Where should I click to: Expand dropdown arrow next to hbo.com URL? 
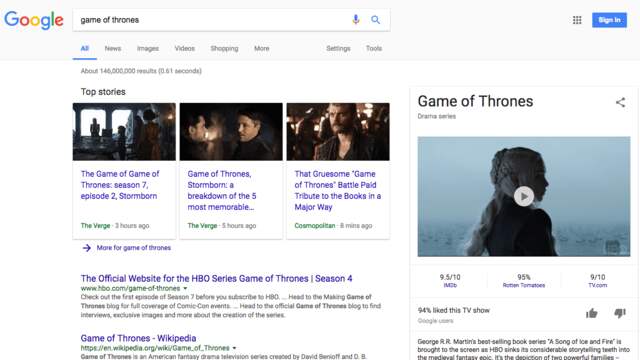click(185, 289)
